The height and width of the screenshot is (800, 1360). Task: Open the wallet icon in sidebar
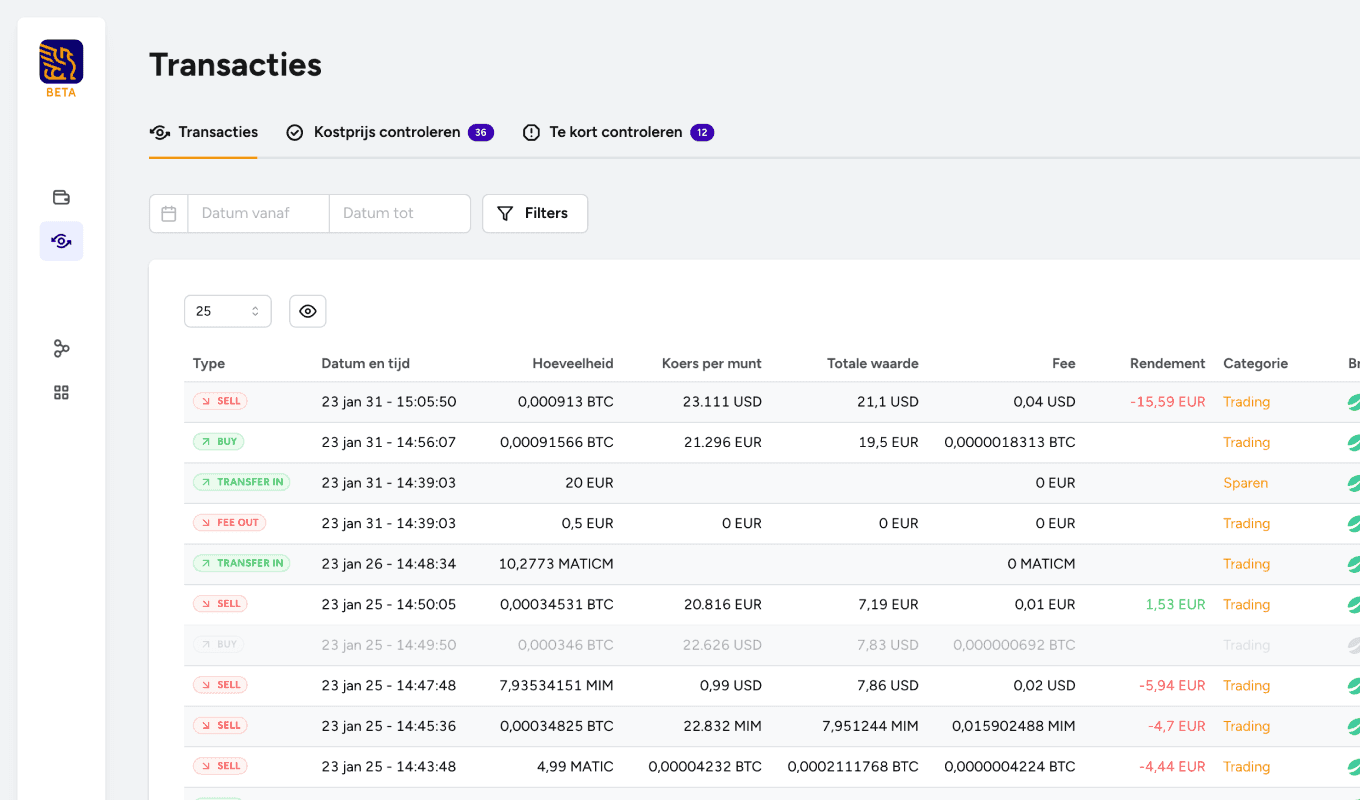point(61,197)
